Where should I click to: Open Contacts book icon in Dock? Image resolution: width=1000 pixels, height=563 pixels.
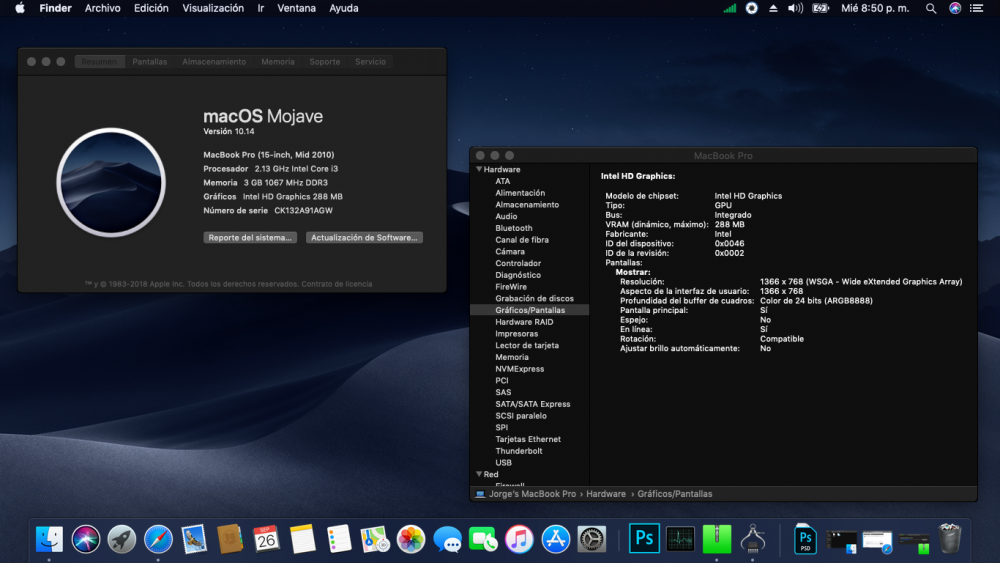coord(230,539)
